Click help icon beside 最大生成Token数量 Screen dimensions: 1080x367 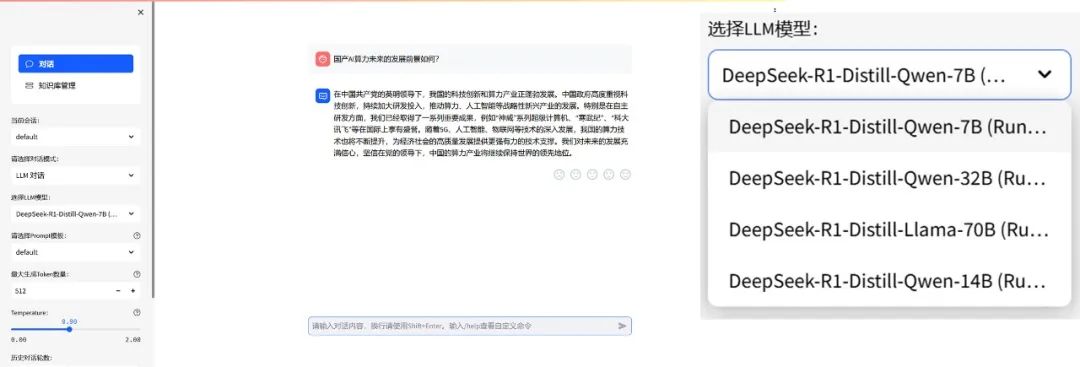(x=136, y=274)
